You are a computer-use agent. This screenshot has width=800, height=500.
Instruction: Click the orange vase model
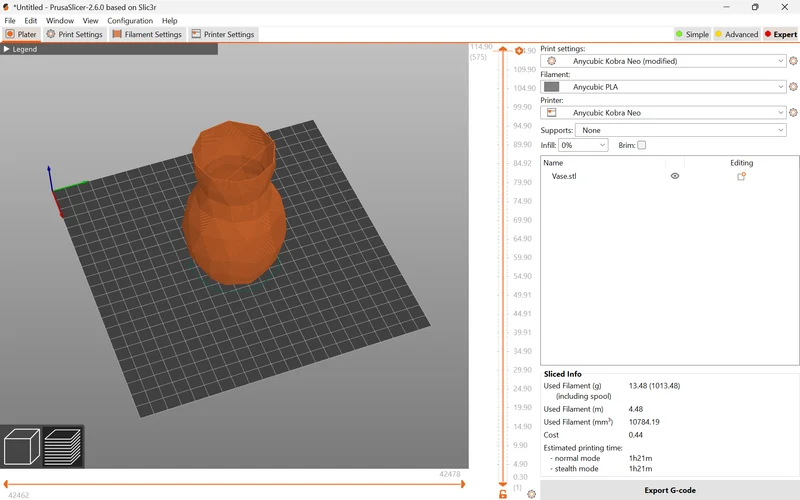coord(234,204)
